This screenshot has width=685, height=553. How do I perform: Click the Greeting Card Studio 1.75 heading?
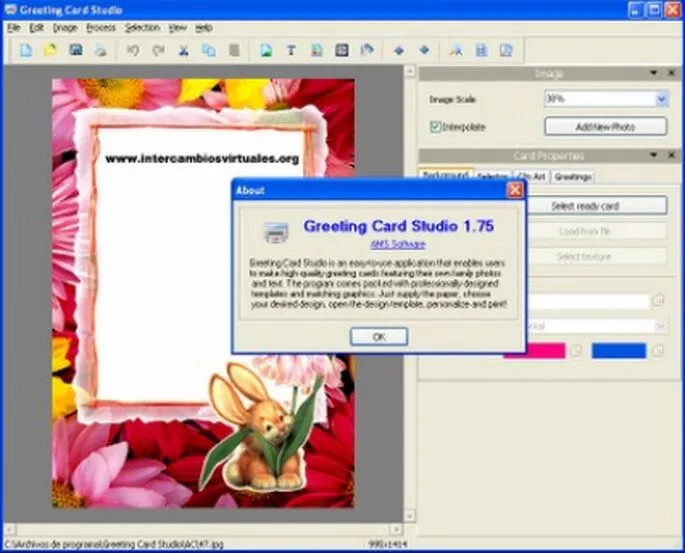point(398,226)
